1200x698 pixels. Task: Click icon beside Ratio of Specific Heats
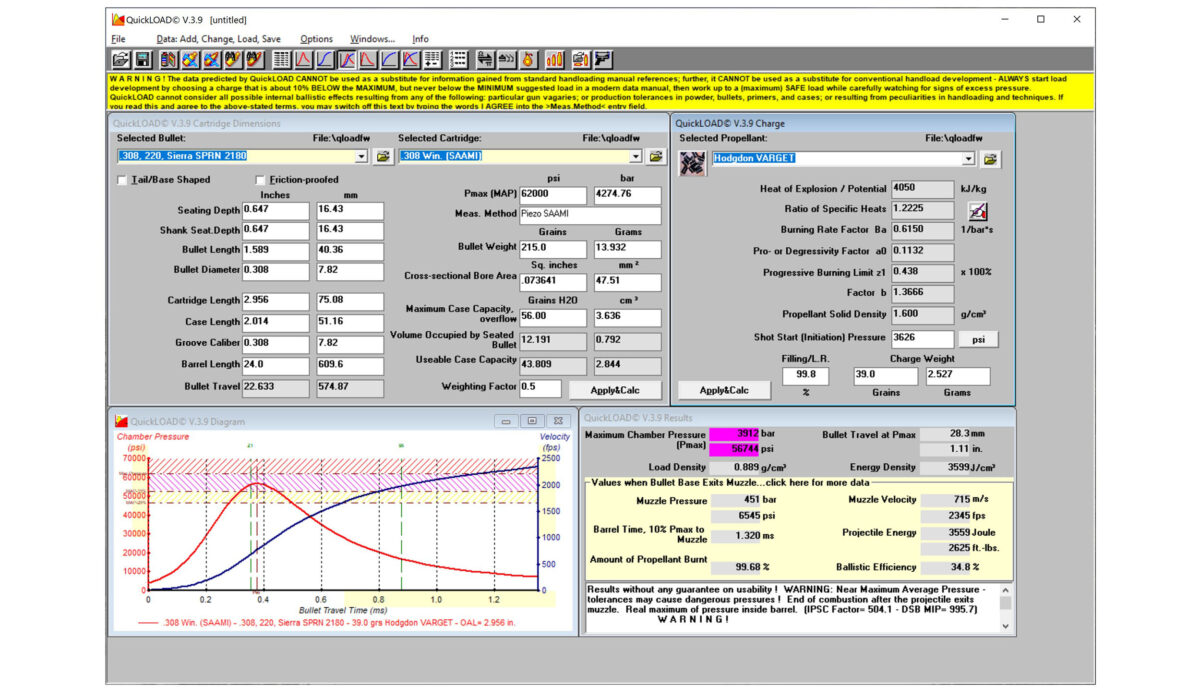(x=978, y=210)
